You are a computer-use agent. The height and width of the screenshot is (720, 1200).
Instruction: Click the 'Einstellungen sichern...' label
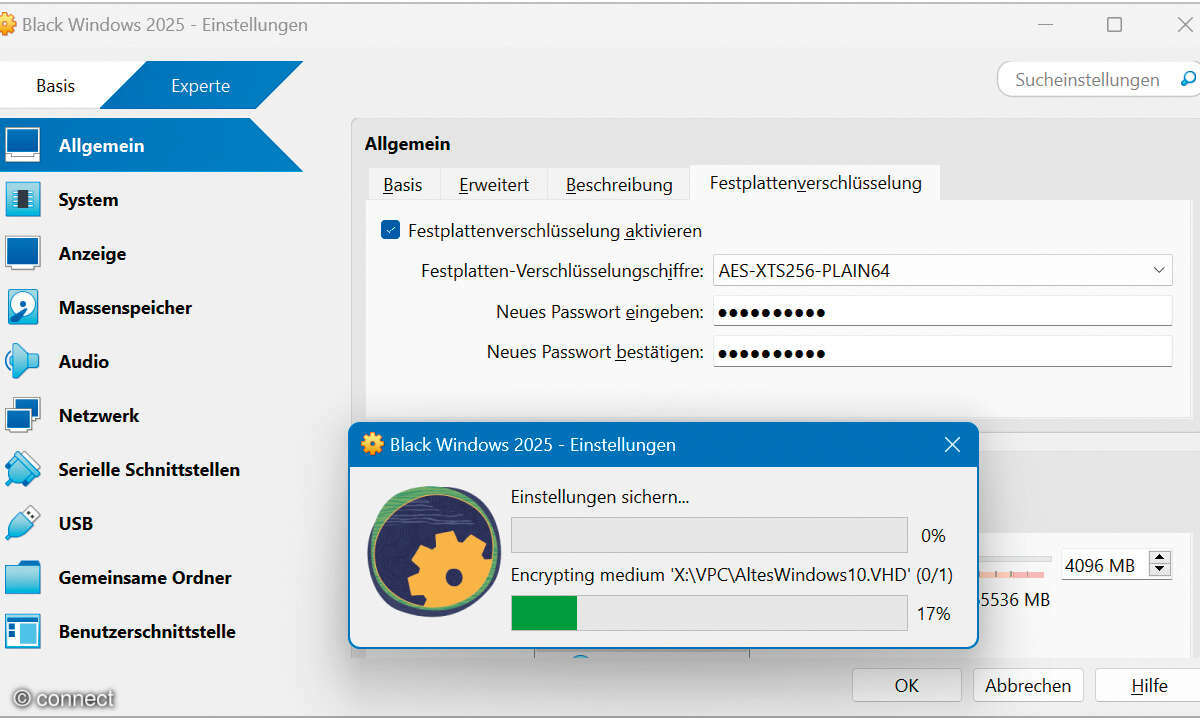click(x=600, y=496)
